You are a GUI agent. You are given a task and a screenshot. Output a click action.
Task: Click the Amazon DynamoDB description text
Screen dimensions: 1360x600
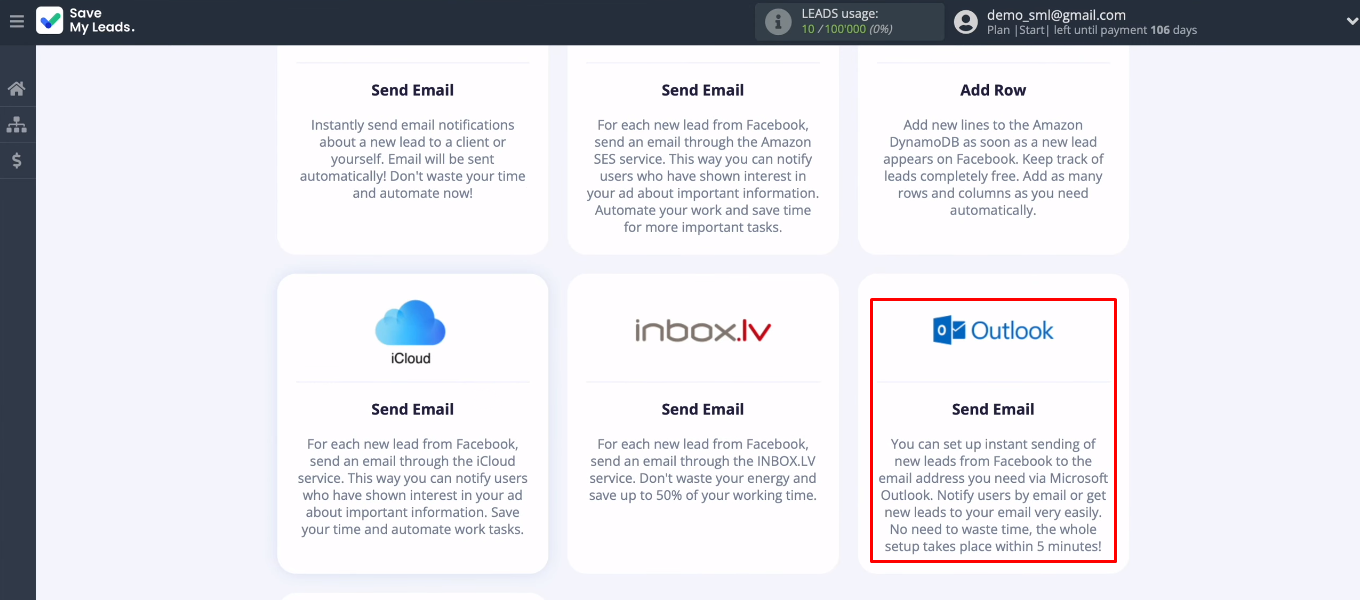[x=993, y=167]
